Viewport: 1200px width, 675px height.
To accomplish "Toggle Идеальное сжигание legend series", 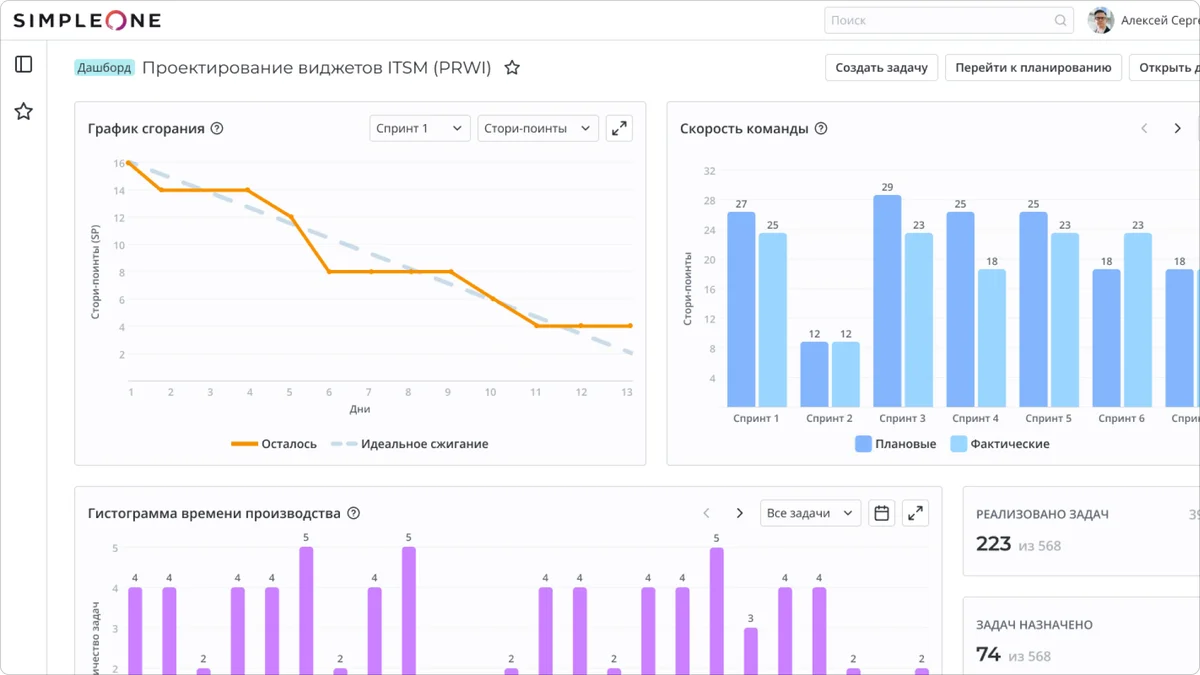I will coord(410,444).
